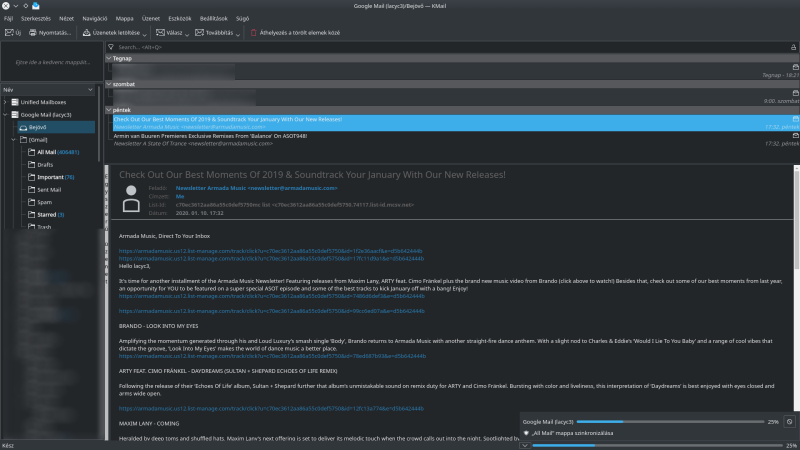The width and height of the screenshot is (800, 450).
Task: Open the Továbbítás dropdown arrow
Action: (238, 34)
